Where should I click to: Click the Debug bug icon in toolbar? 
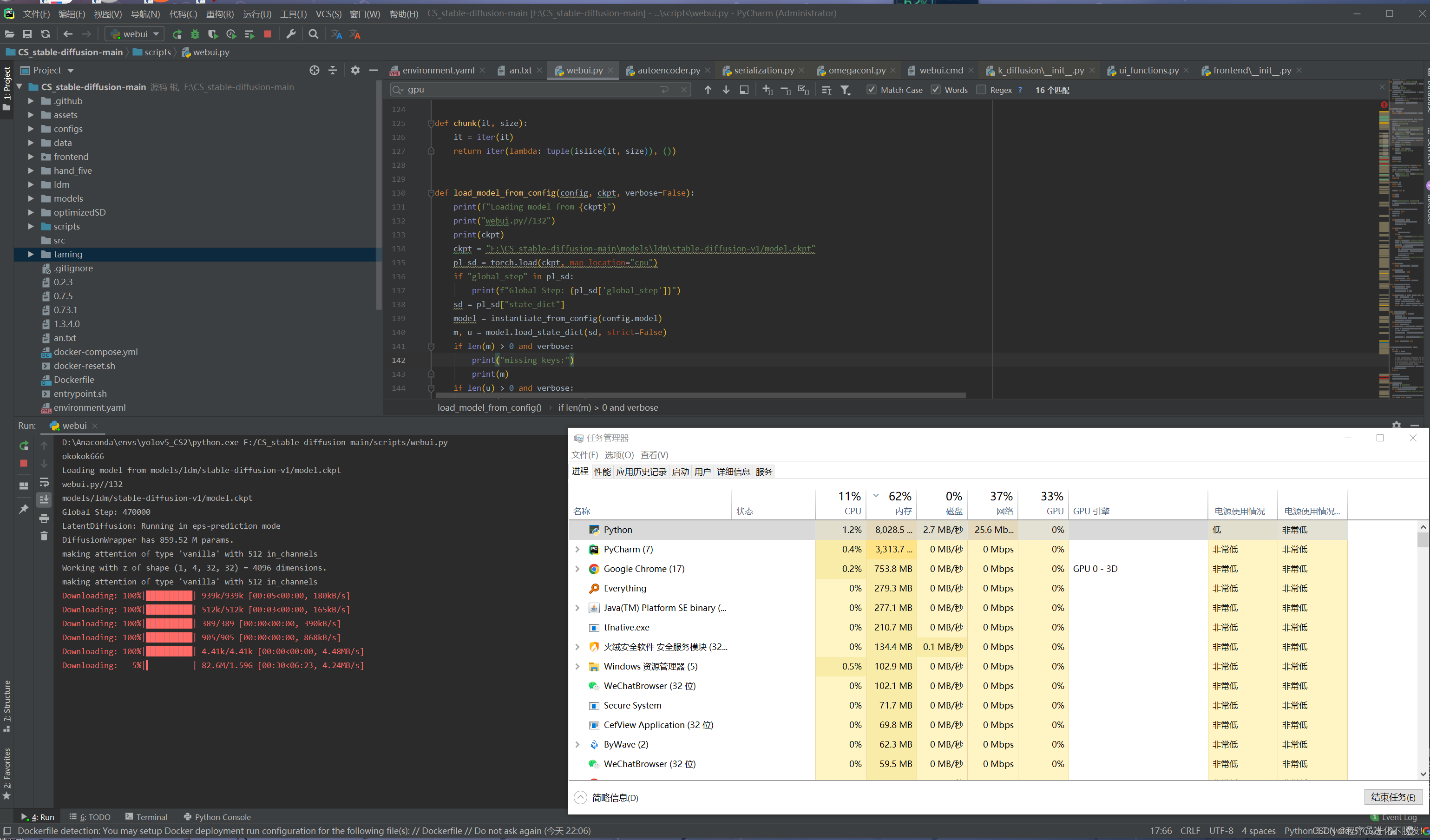click(x=195, y=34)
